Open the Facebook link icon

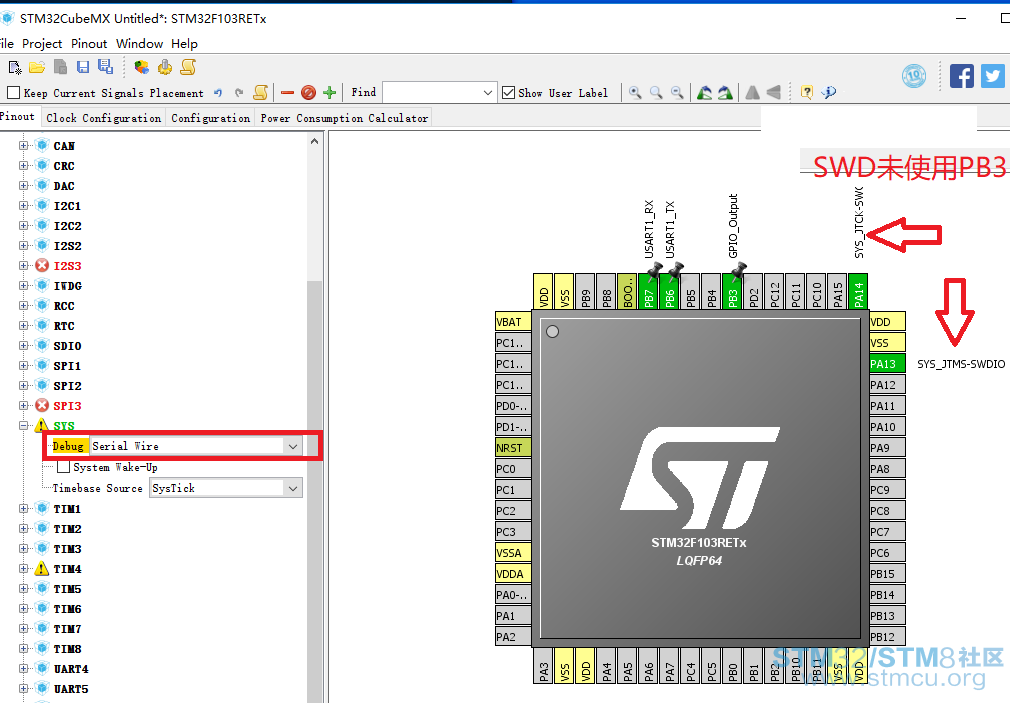tap(962, 76)
